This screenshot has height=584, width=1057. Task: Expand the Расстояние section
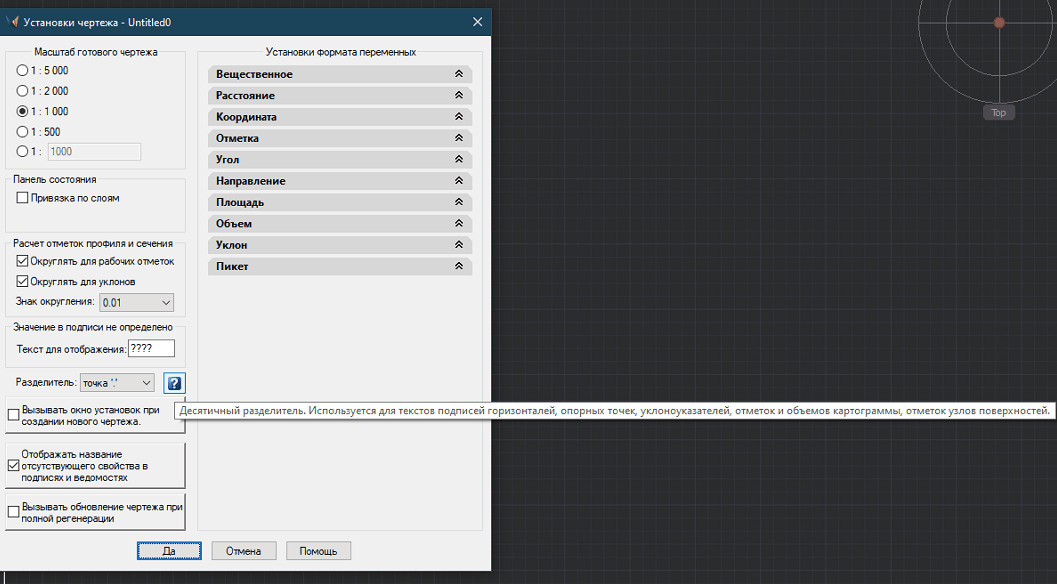[340, 96]
